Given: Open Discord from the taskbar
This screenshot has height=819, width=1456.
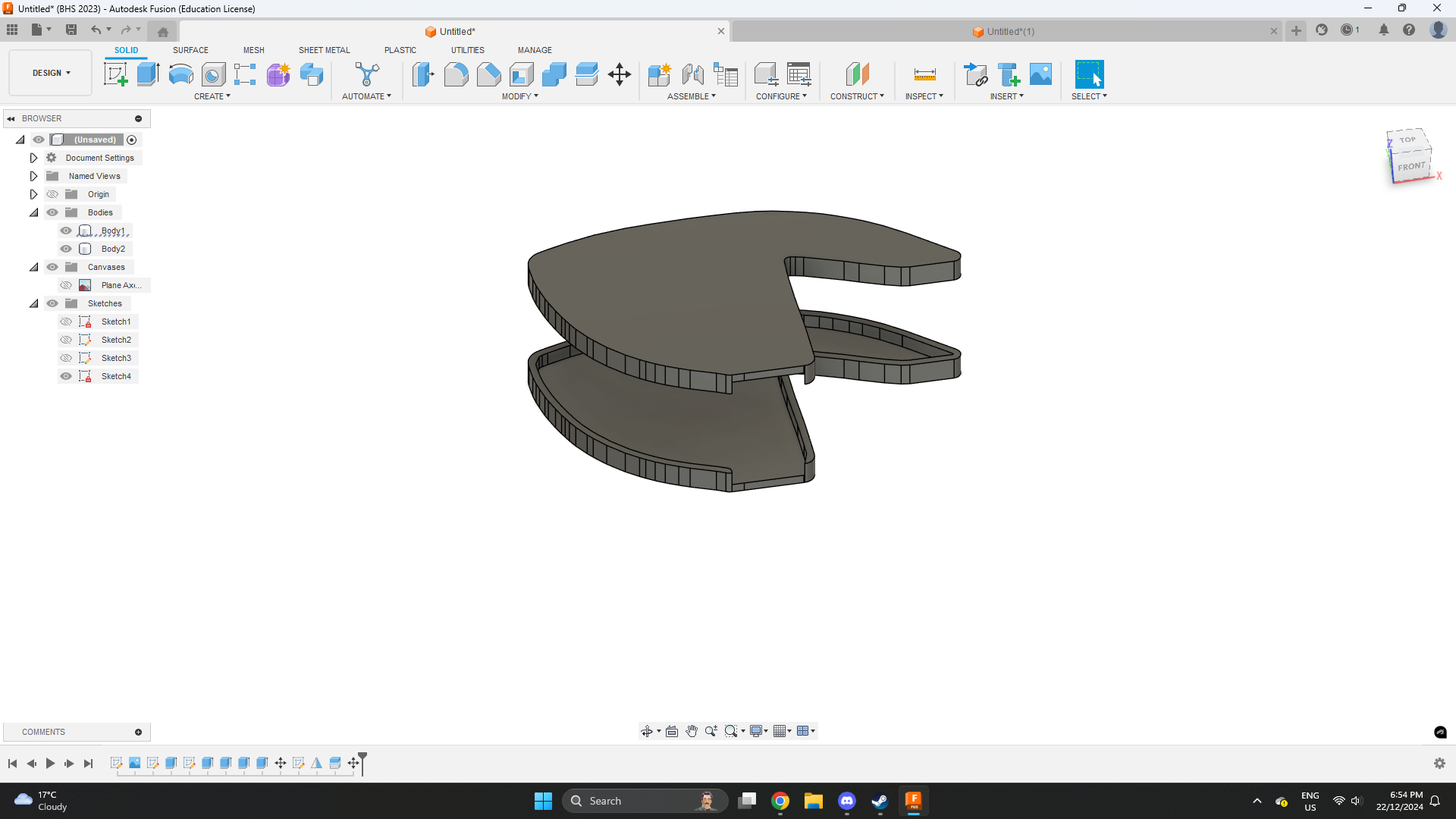Looking at the screenshot, I should click(847, 801).
